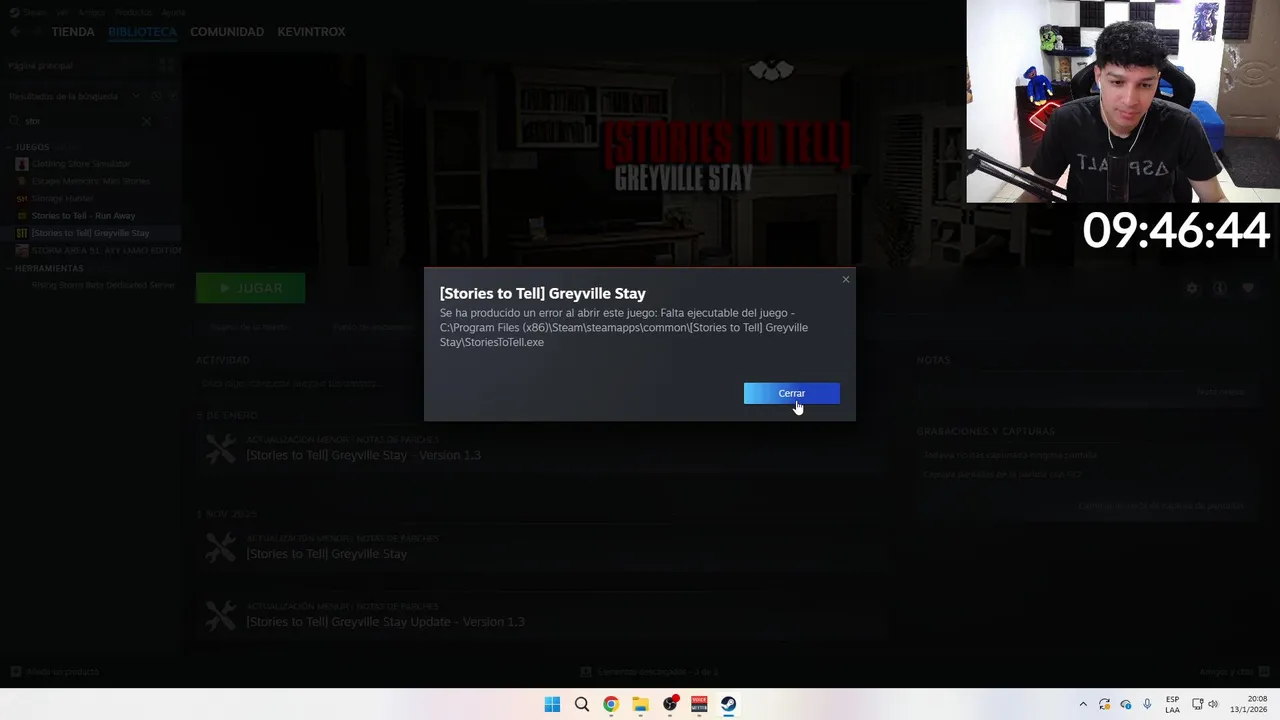The image size is (1280, 720).
Task: Open the KEVINTROX profile tab
Action: tap(311, 32)
